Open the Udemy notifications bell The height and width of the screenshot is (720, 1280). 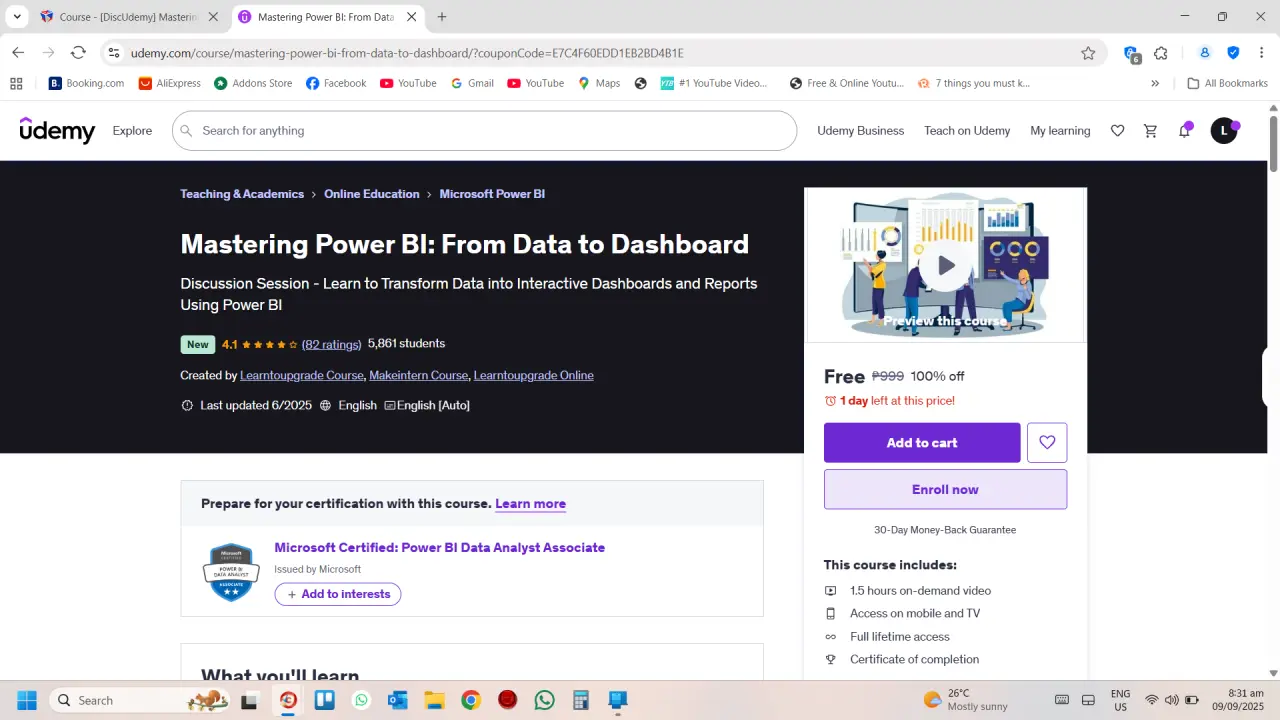tap(1185, 131)
